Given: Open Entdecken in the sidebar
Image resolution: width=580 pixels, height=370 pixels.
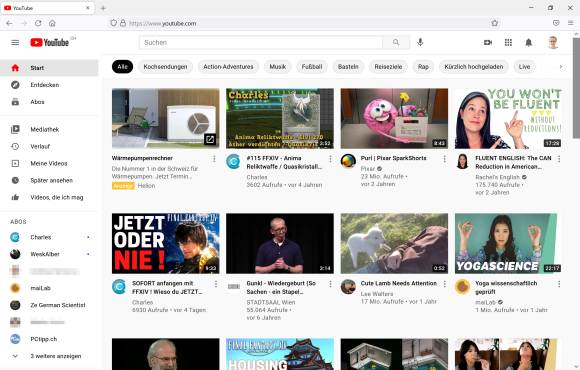Looking at the screenshot, I should (49, 85).
